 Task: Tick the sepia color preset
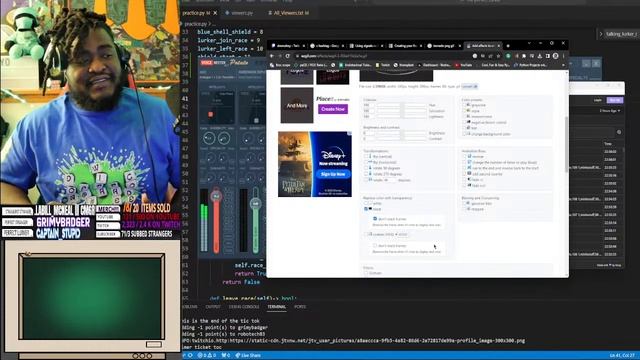point(464,111)
